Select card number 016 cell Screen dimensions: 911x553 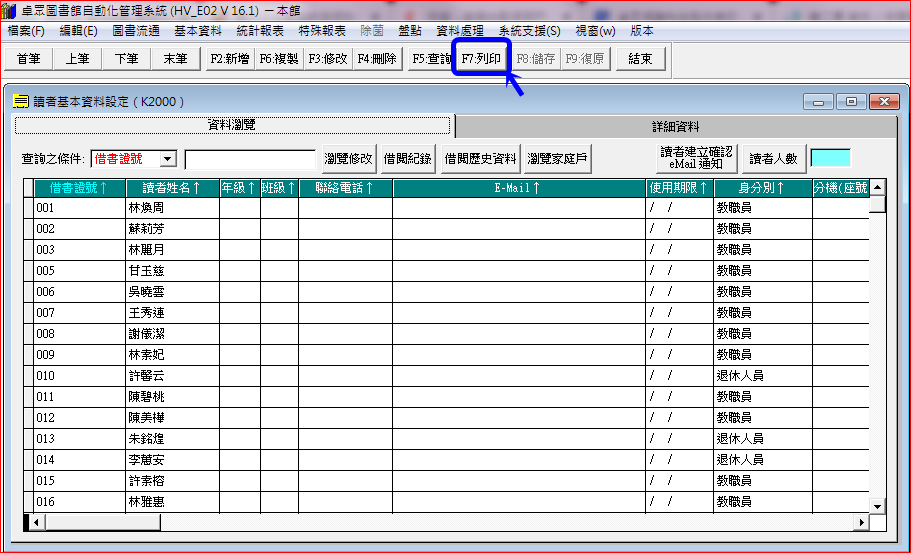tap(80, 502)
